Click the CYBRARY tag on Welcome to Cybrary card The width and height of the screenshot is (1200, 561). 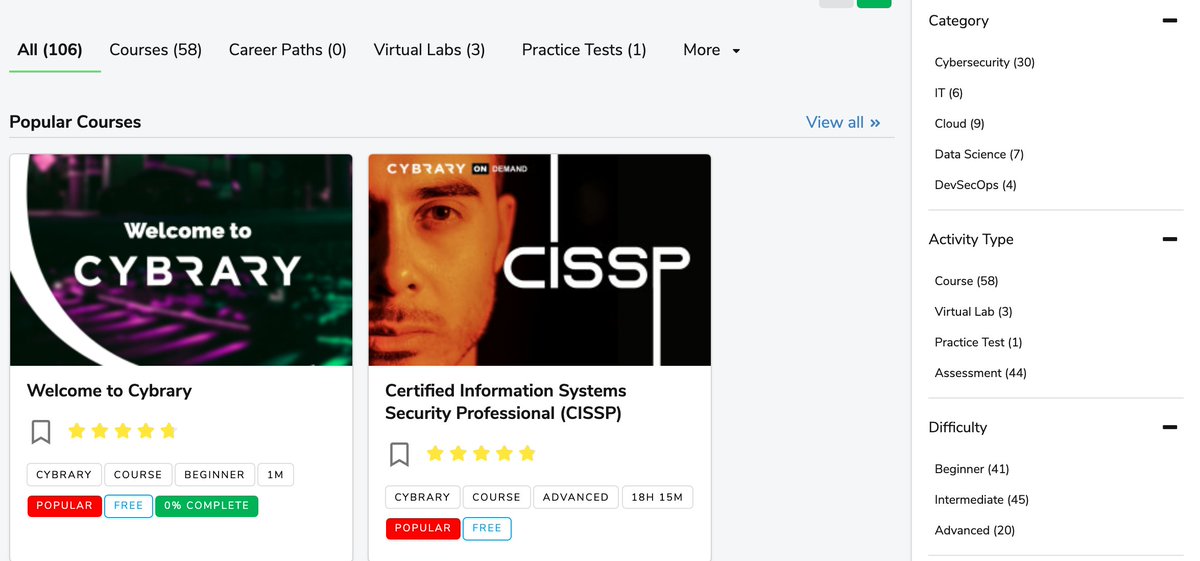[x=64, y=475]
